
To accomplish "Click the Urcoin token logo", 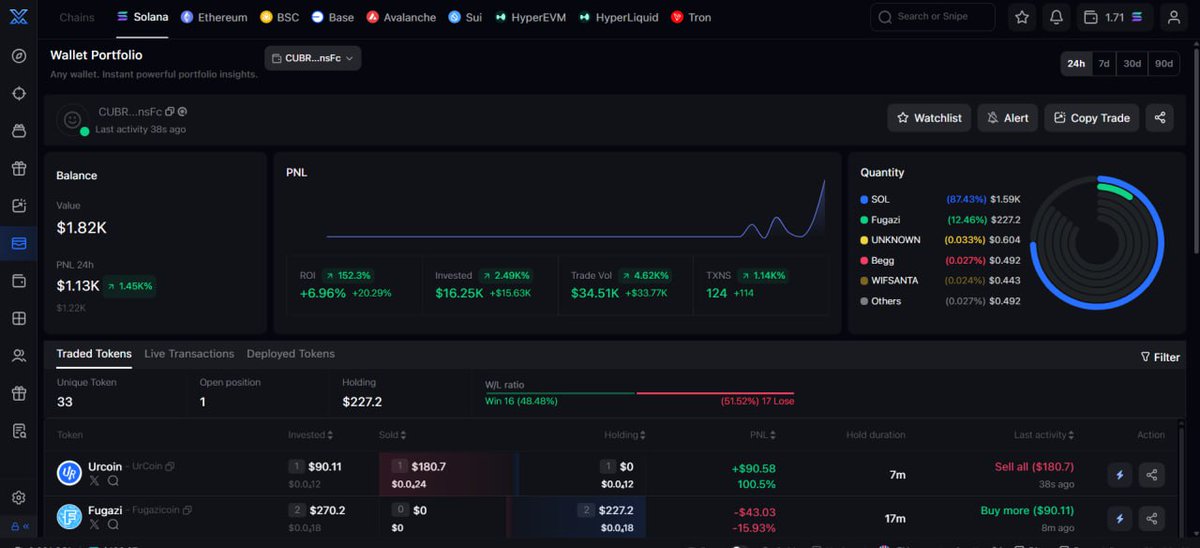I will pos(69,474).
